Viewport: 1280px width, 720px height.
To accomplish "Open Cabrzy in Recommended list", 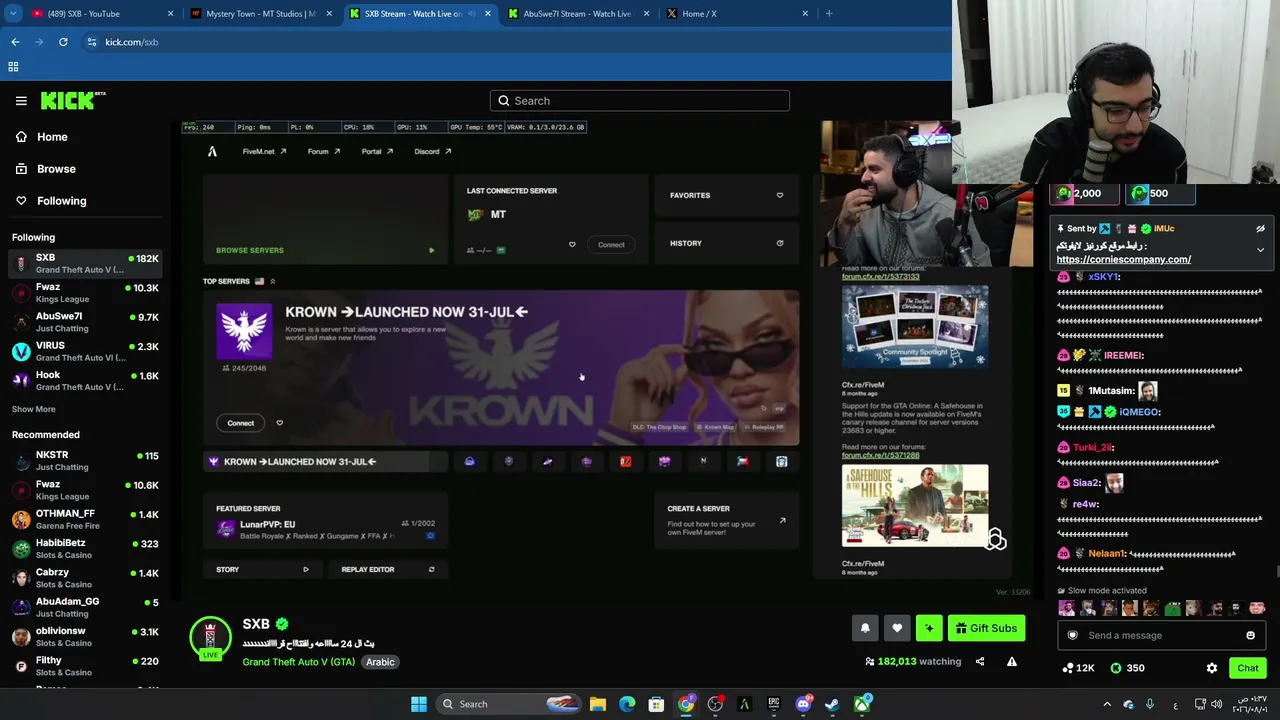I will click(85, 578).
